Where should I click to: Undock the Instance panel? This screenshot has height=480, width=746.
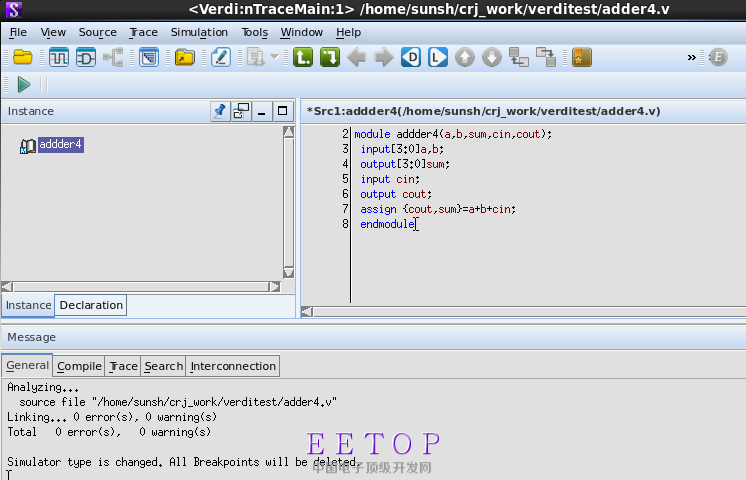click(x=241, y=111)
